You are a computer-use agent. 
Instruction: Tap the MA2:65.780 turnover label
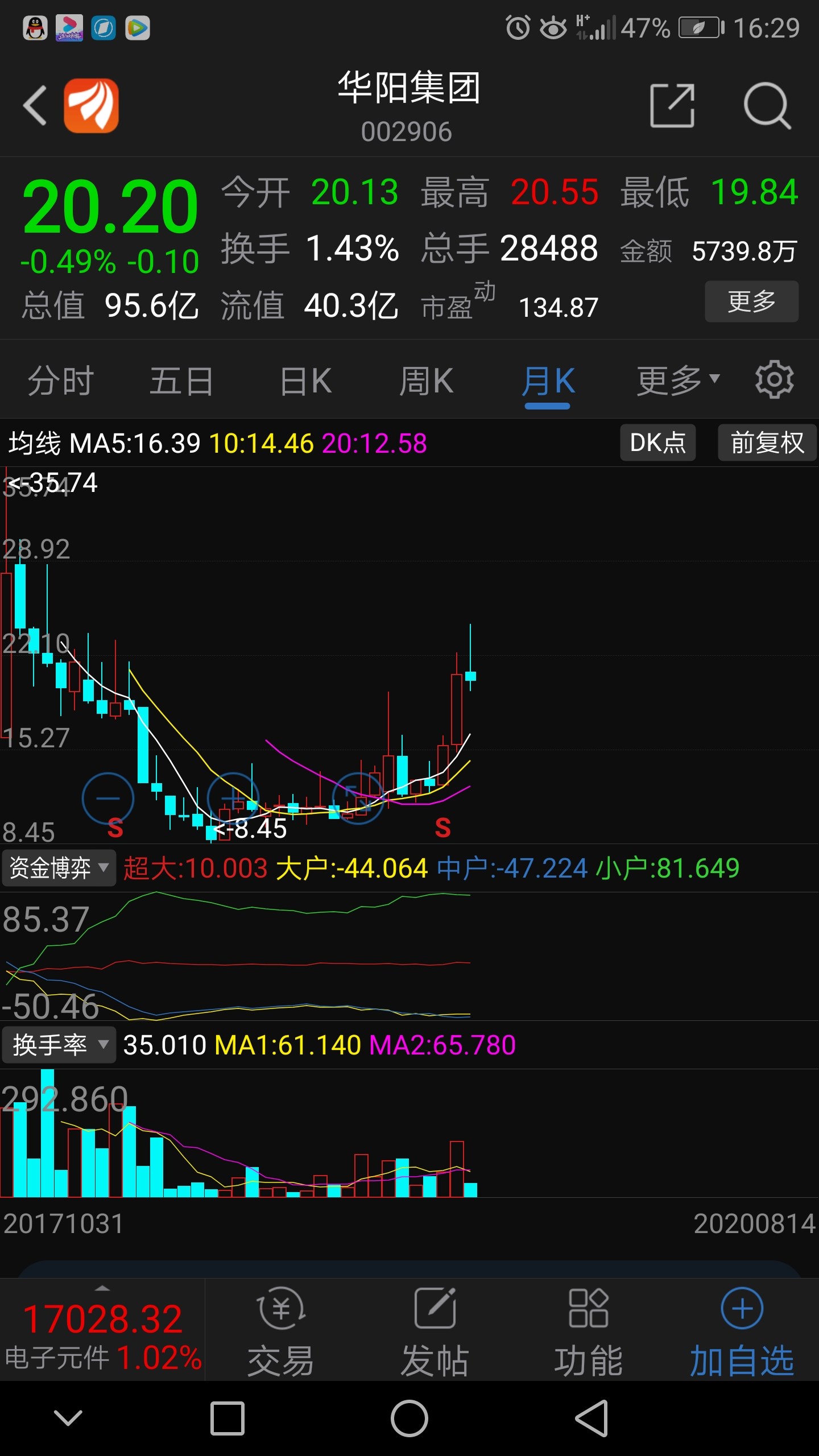(442, 1045)
